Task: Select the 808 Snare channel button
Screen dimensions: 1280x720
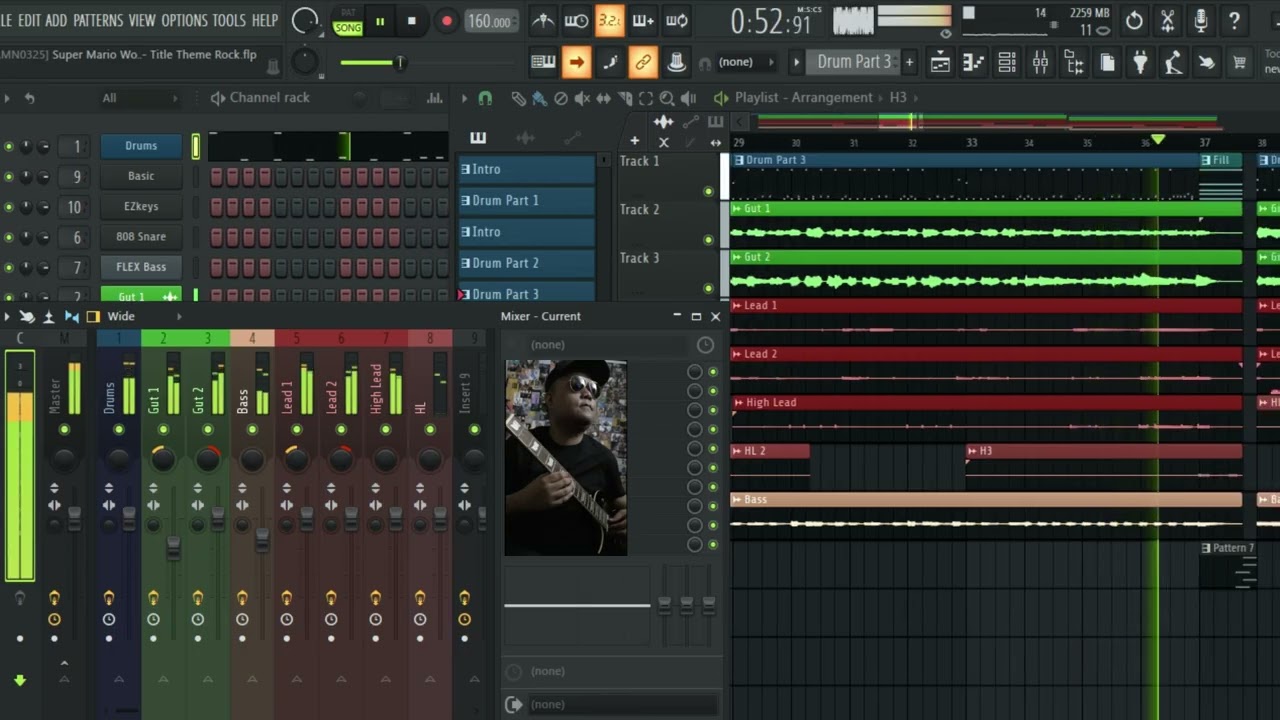Action: point(141,237)
